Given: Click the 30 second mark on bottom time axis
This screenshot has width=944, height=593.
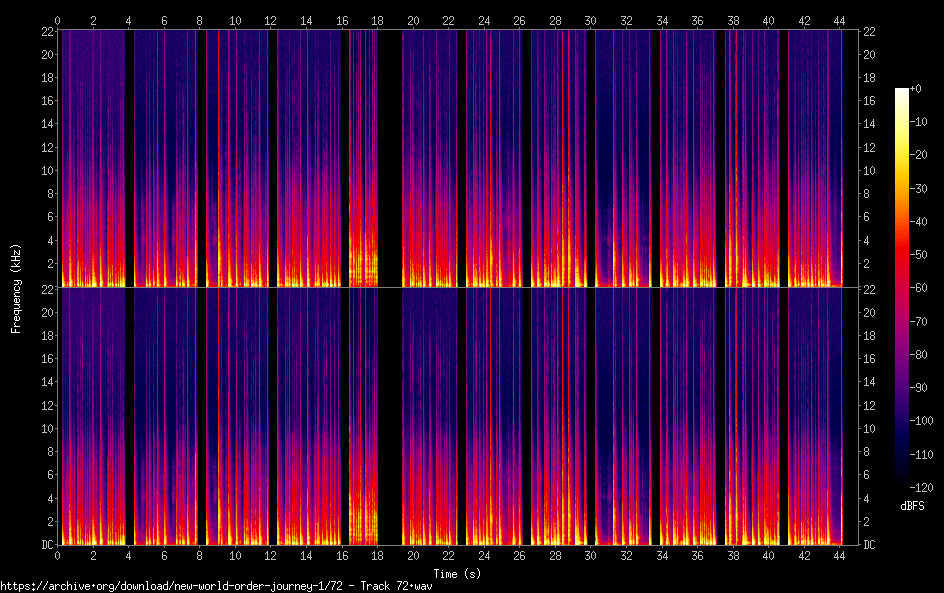Looking at the screenshot, I should click(x=590, y=554).
